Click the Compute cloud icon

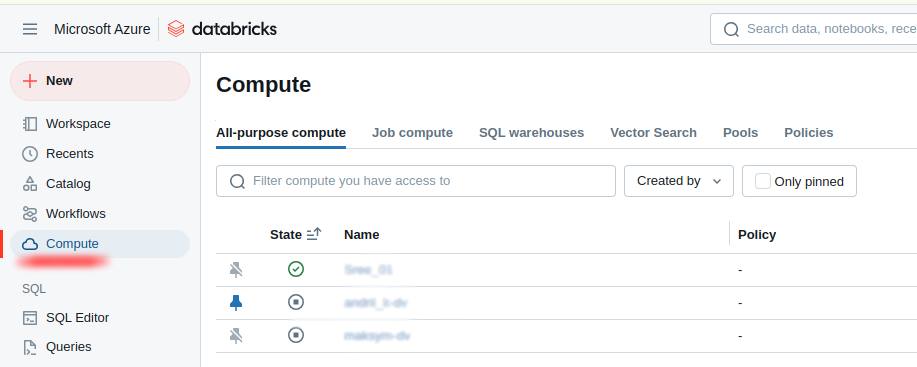coord(29,244)
